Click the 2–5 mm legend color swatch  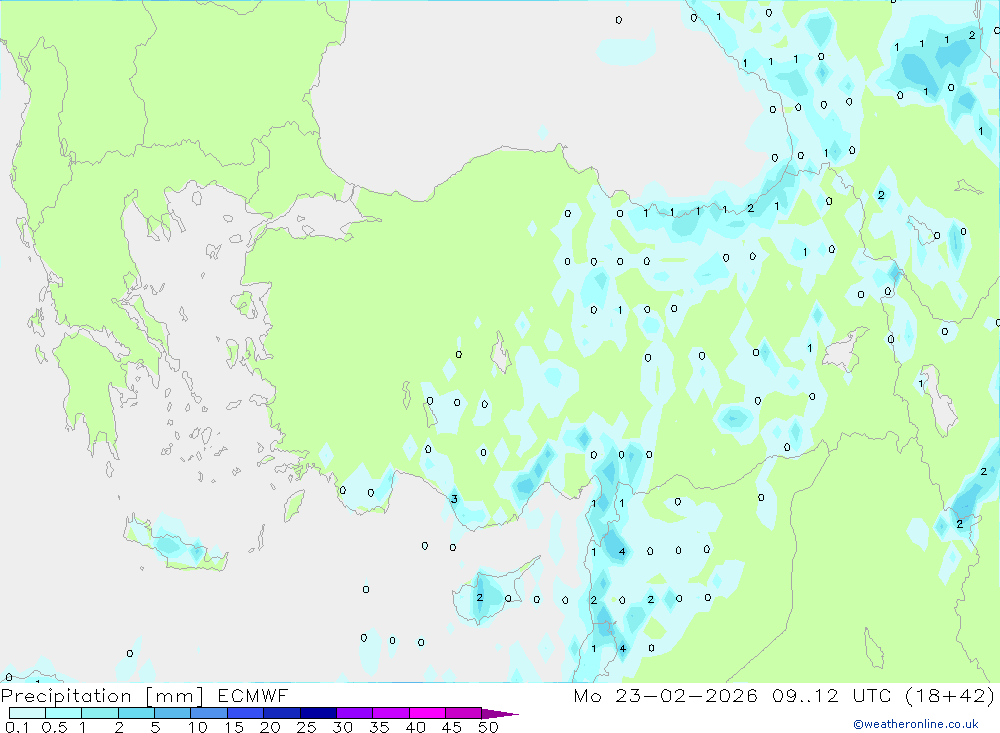pyautogui.click(x=136, y=713)
